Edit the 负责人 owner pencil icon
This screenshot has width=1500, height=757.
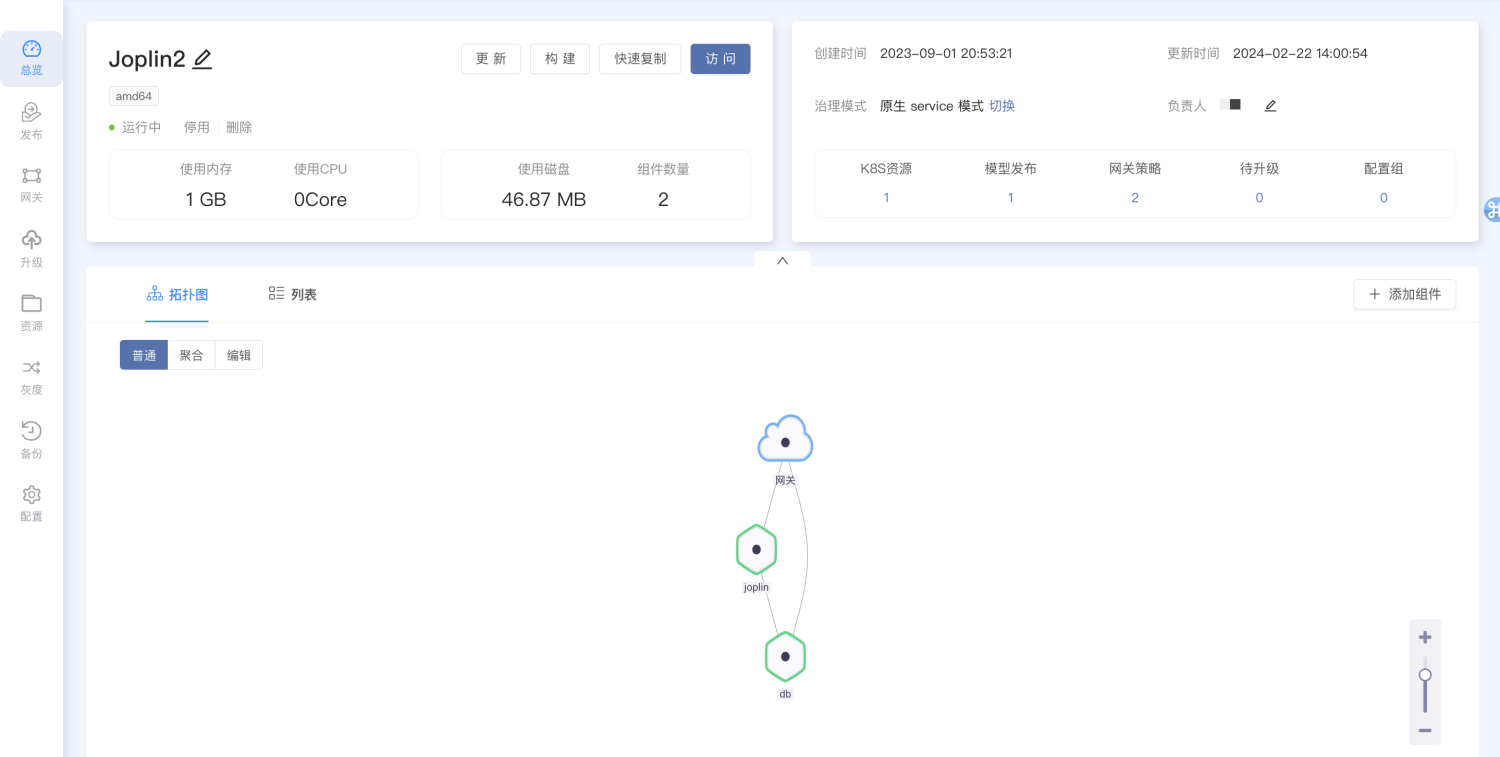(x=1270, y=106)
